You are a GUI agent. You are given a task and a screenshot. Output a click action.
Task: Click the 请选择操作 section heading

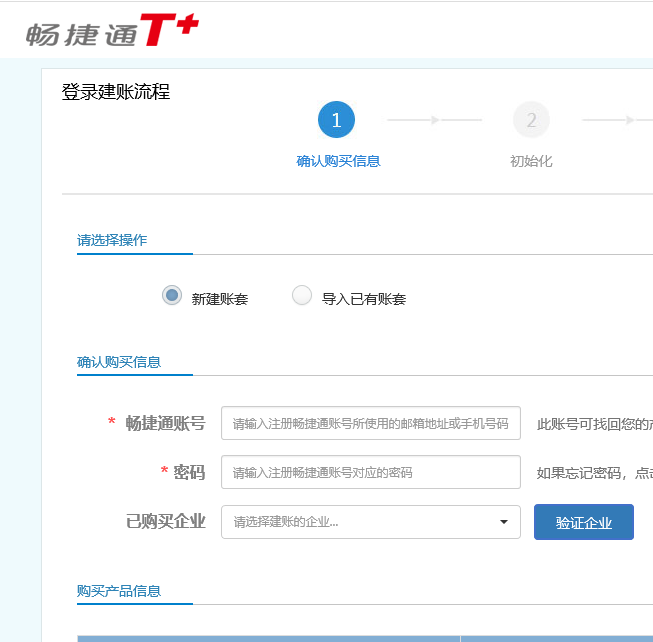(112, 240)
